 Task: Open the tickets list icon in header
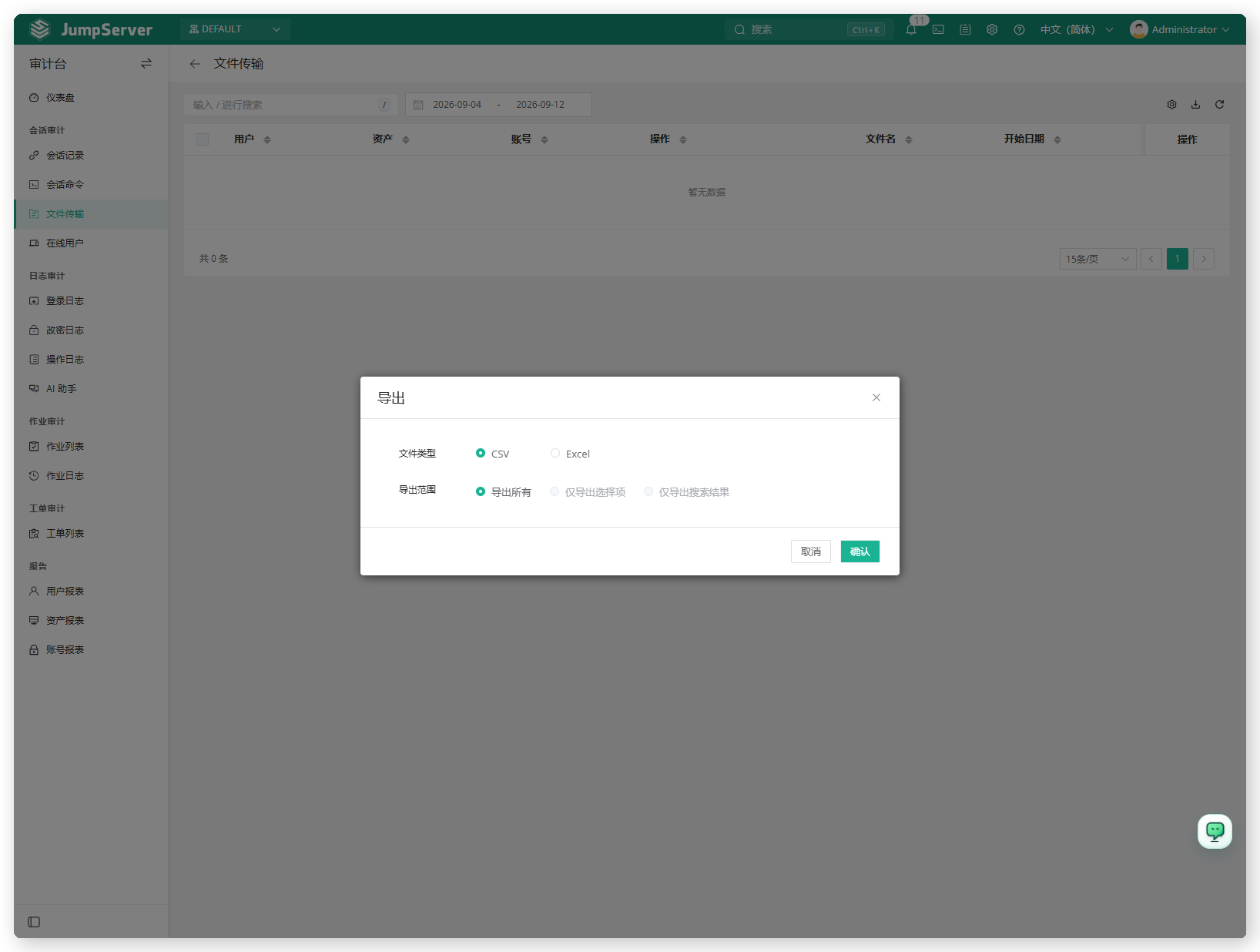coord(965,29)
